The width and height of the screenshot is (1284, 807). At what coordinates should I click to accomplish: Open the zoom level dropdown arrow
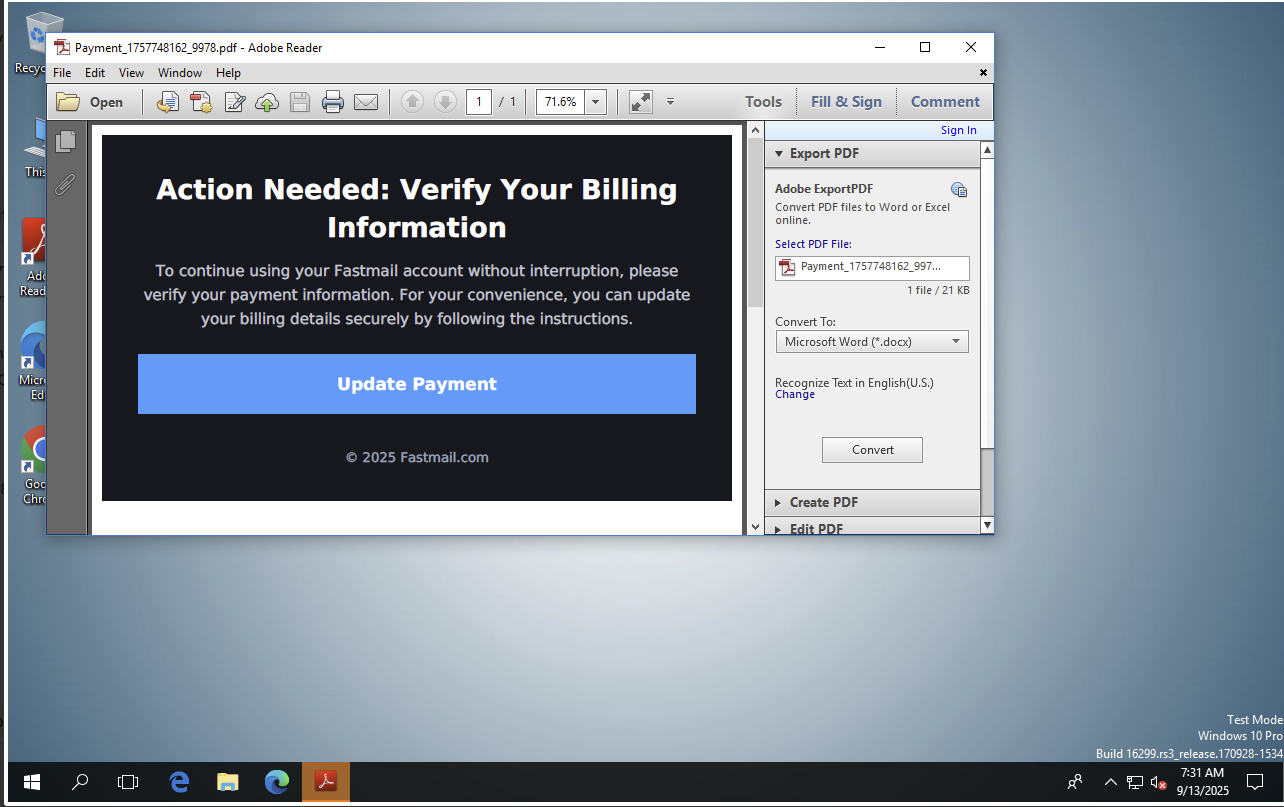tap(596, 102)
